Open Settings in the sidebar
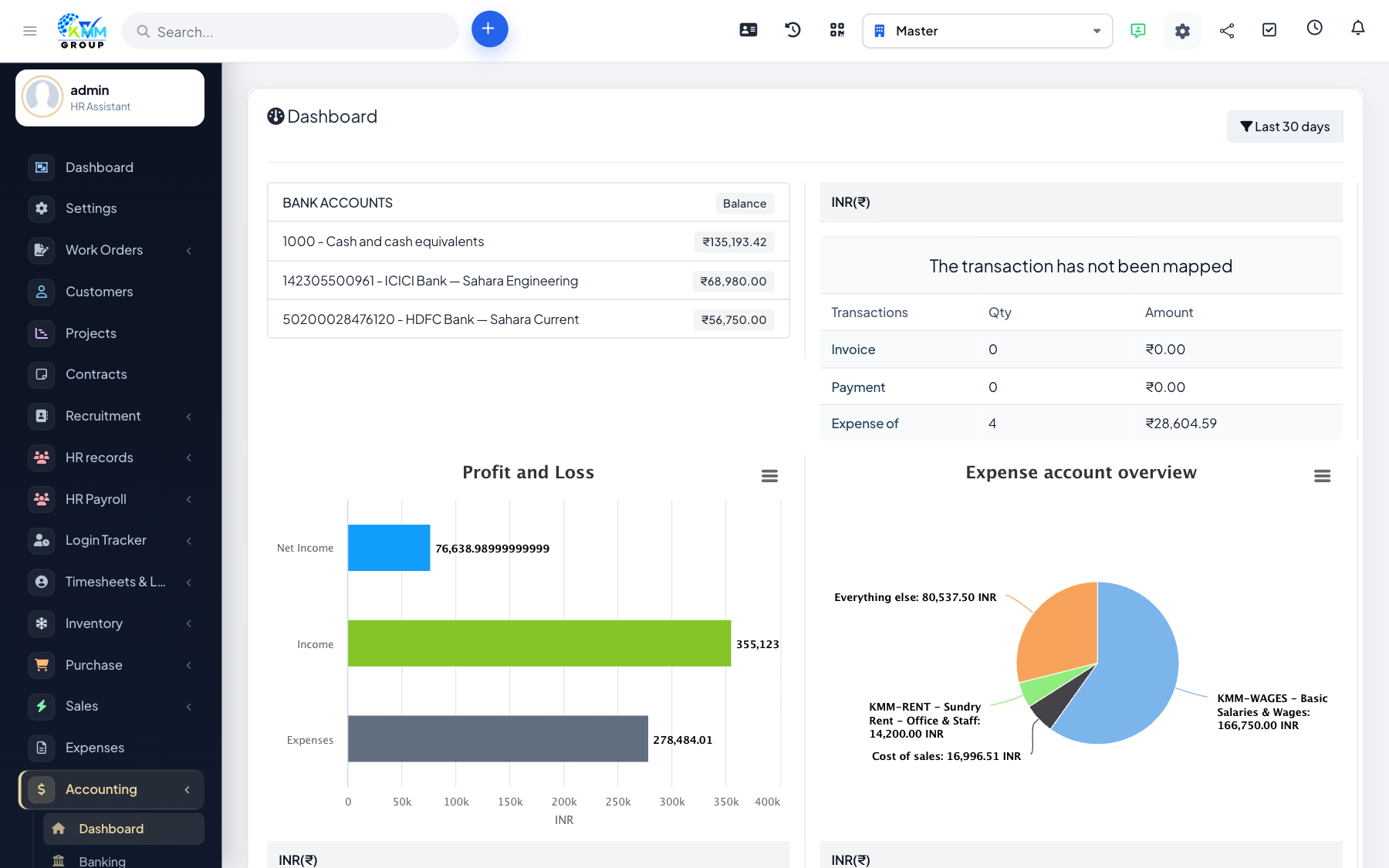This screenshot has width=1389, height=868. (110, 208)
